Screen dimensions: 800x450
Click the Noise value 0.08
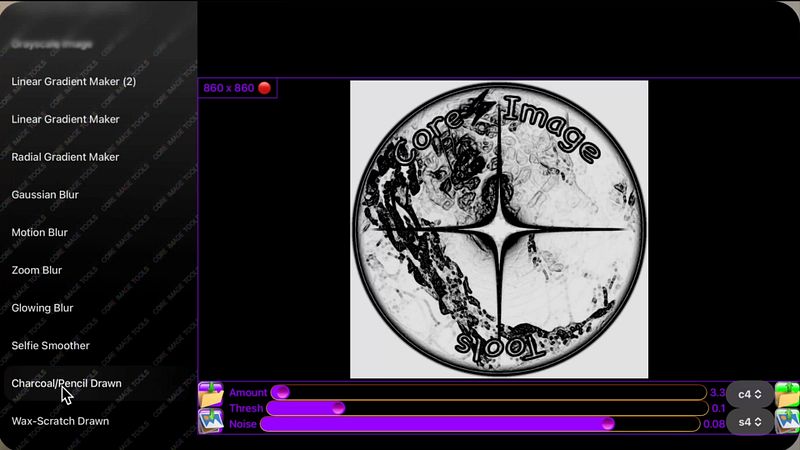(714, 424)
